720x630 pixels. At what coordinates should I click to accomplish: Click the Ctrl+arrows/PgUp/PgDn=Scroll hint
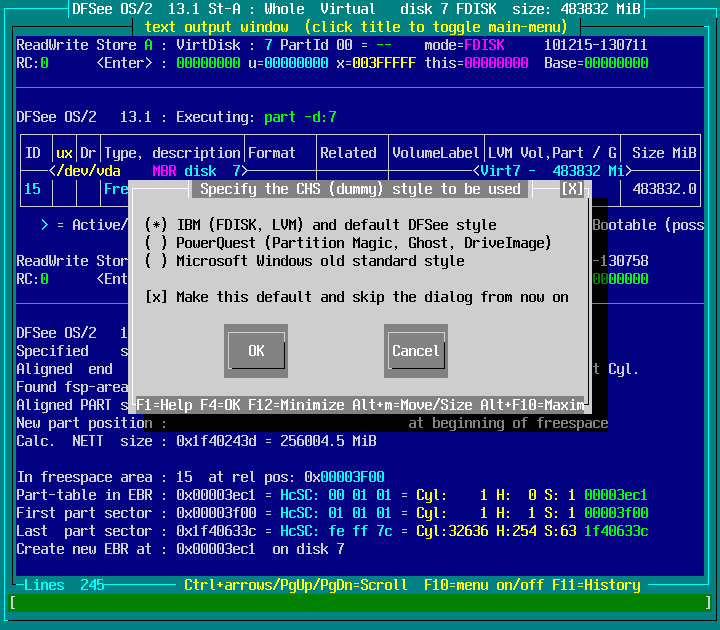click(x=296, y=585)
